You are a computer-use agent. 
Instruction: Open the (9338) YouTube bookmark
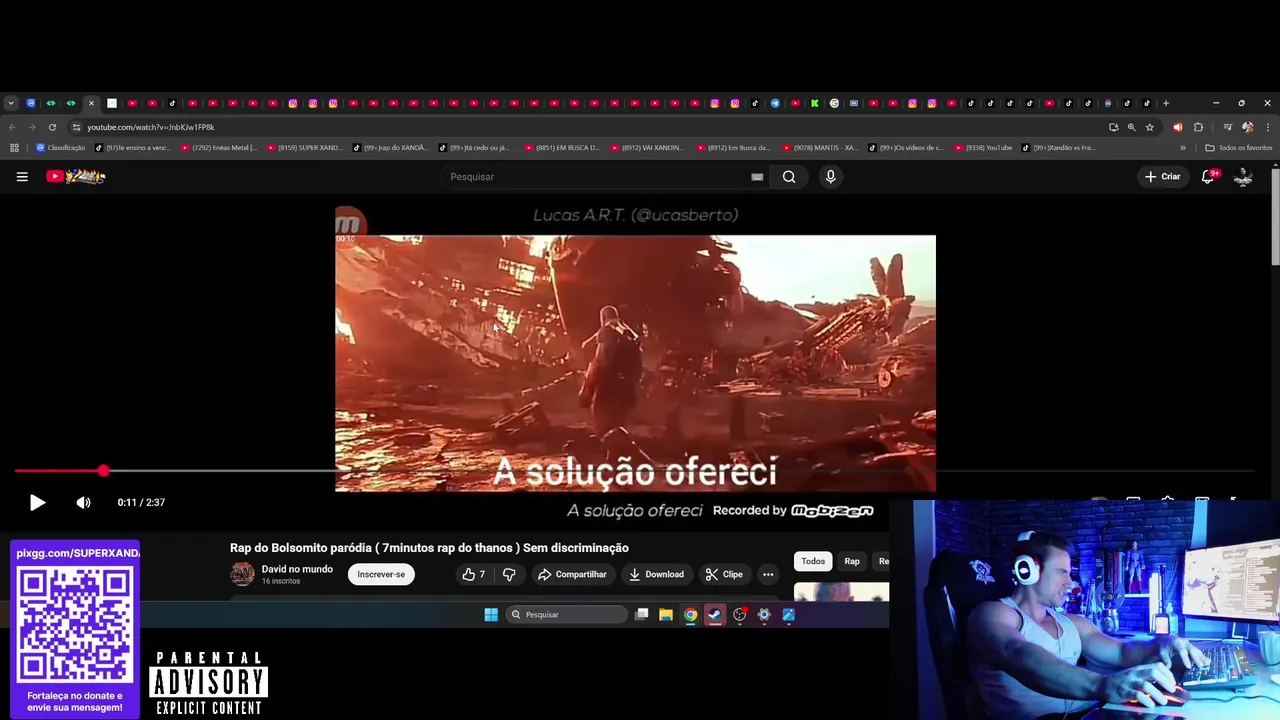983,148
